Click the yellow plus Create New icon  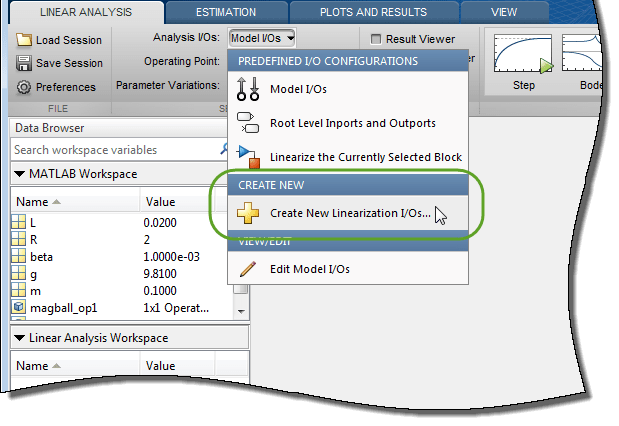click(x=248, y=213)
